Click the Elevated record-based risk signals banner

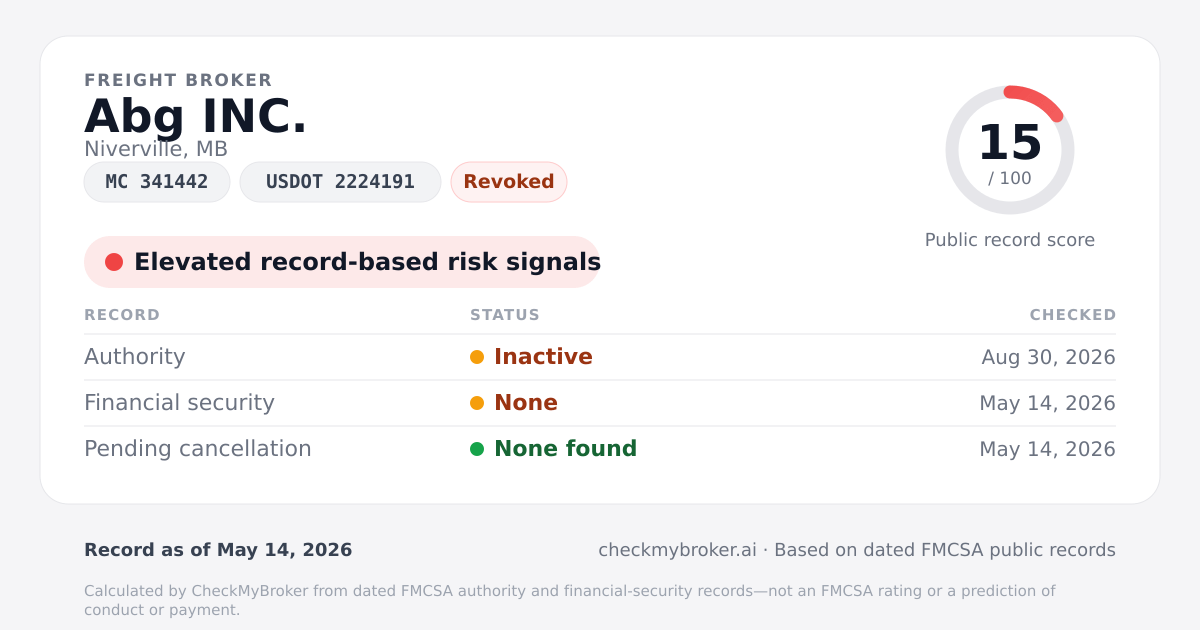tap(342, 262)
